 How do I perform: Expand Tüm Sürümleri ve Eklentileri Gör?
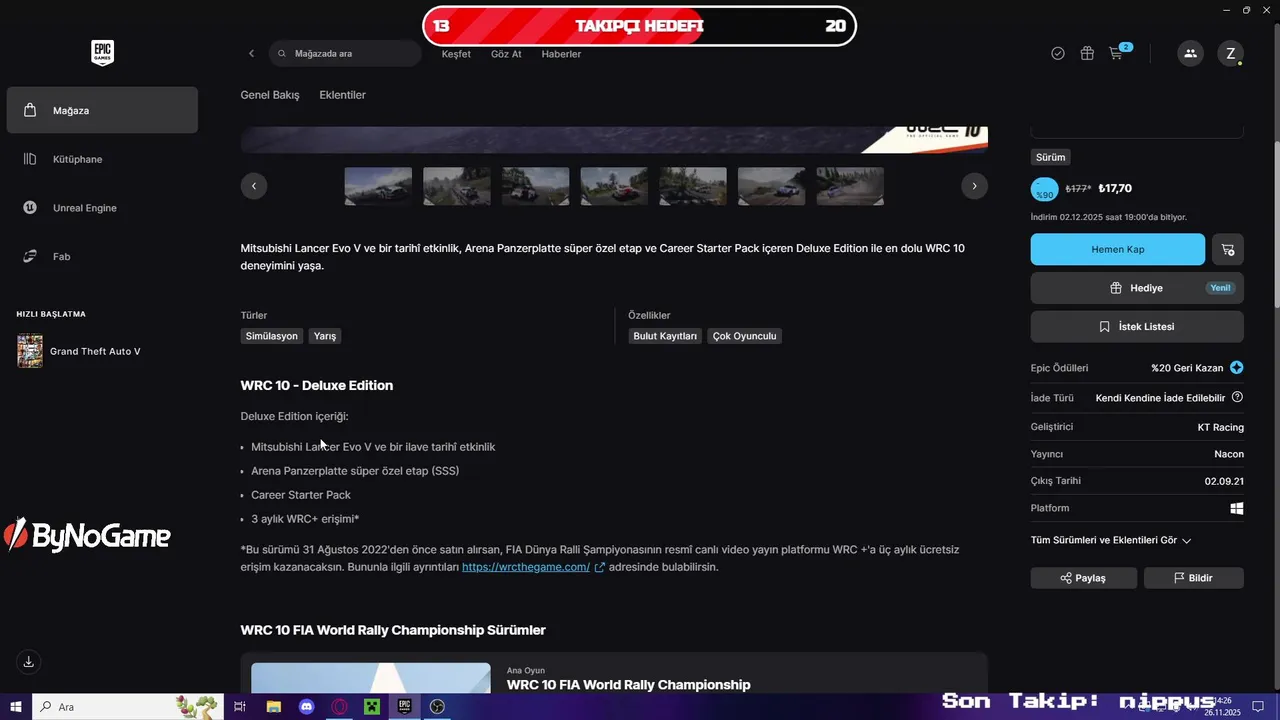(1111, 540)
